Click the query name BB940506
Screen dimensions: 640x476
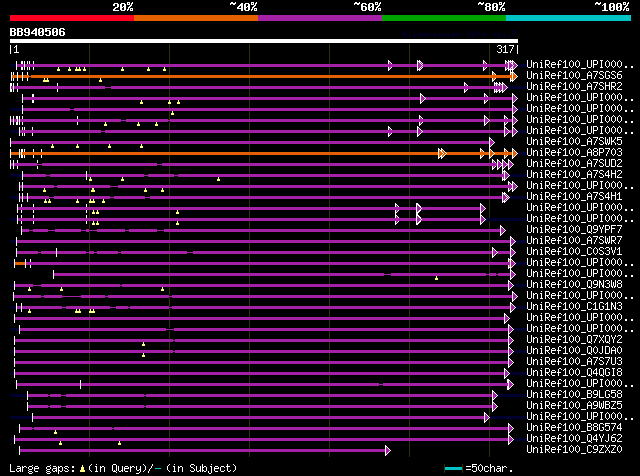point(38,32)
